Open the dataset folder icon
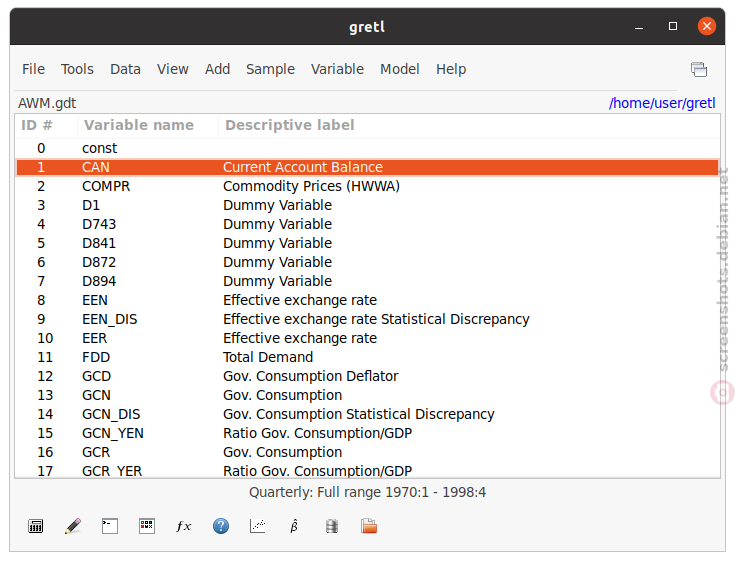Image resolution: width=735 pixels, height=561 pixels. [369, 526]
